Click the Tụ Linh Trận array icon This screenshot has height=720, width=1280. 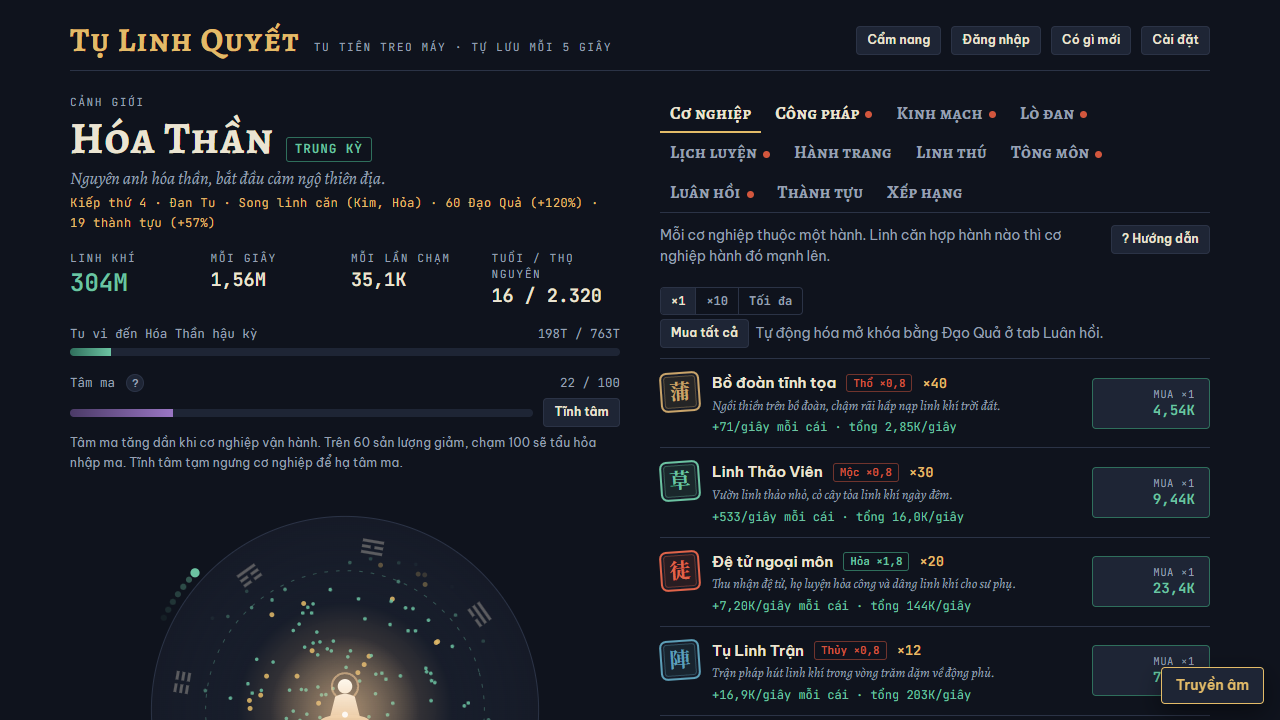pyautogui.click(x=680, y=660)
